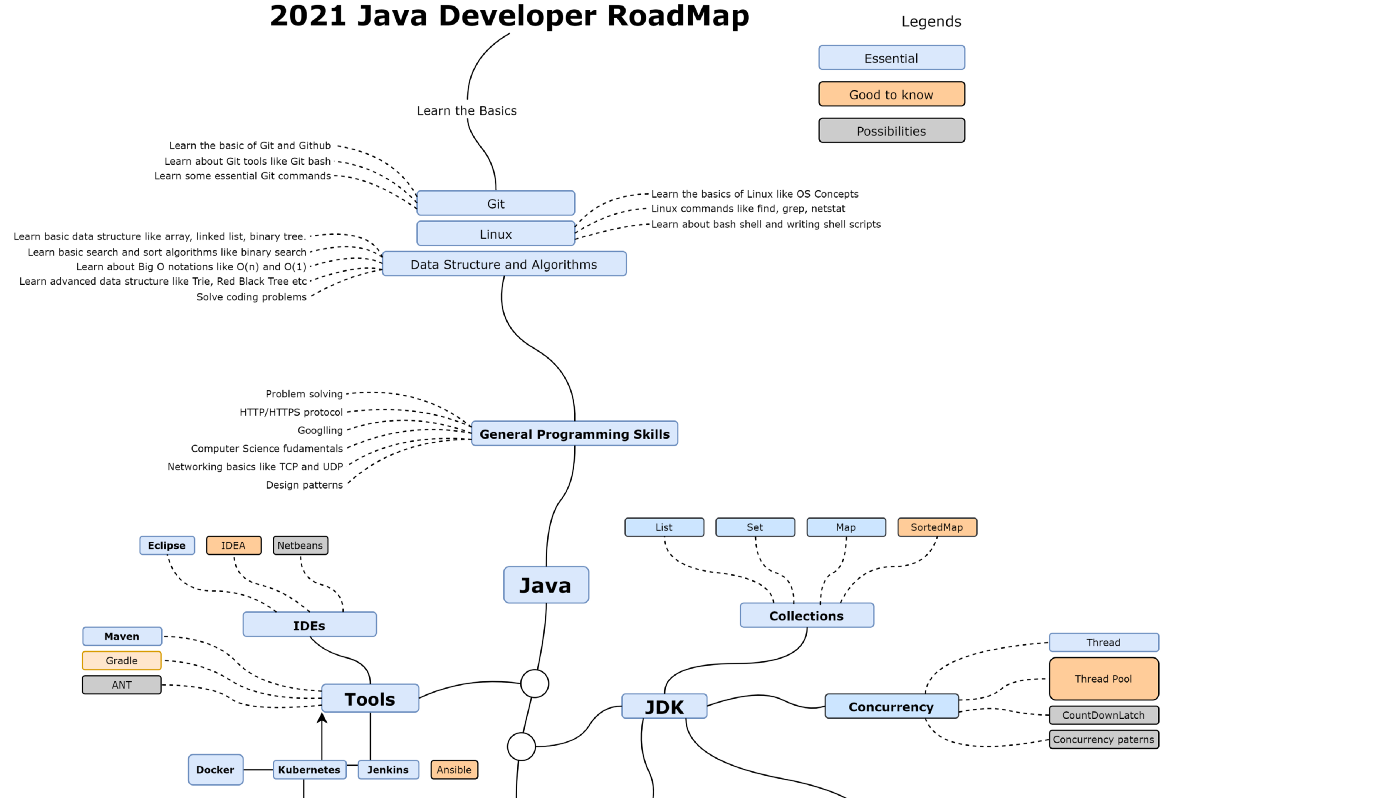Image resolution: width=1400 pixels, height=798 pixels.
Task: Click the Tools node
Action: [x=369, y=698]
